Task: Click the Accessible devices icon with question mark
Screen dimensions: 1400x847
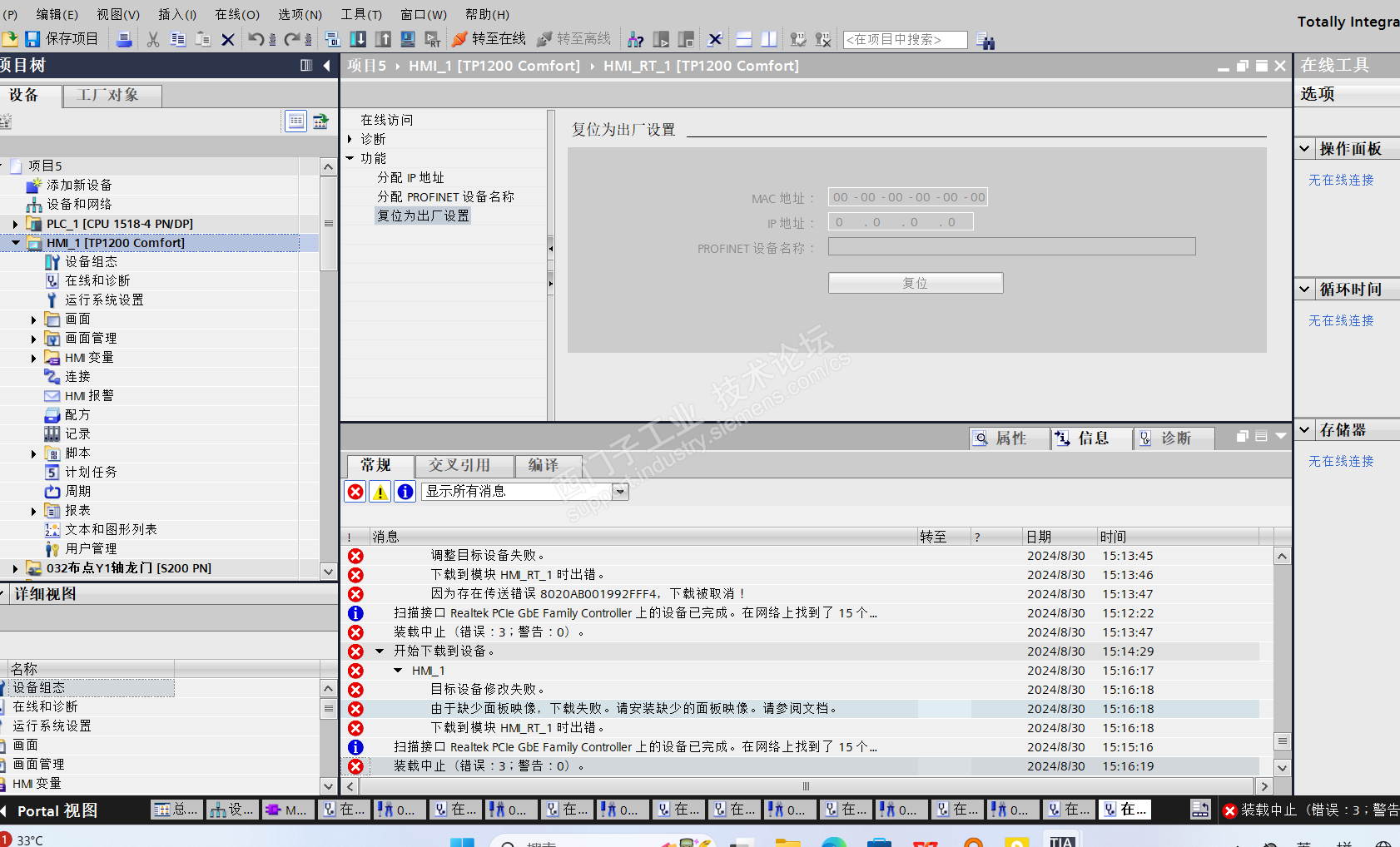Action: tap(635, 39)
